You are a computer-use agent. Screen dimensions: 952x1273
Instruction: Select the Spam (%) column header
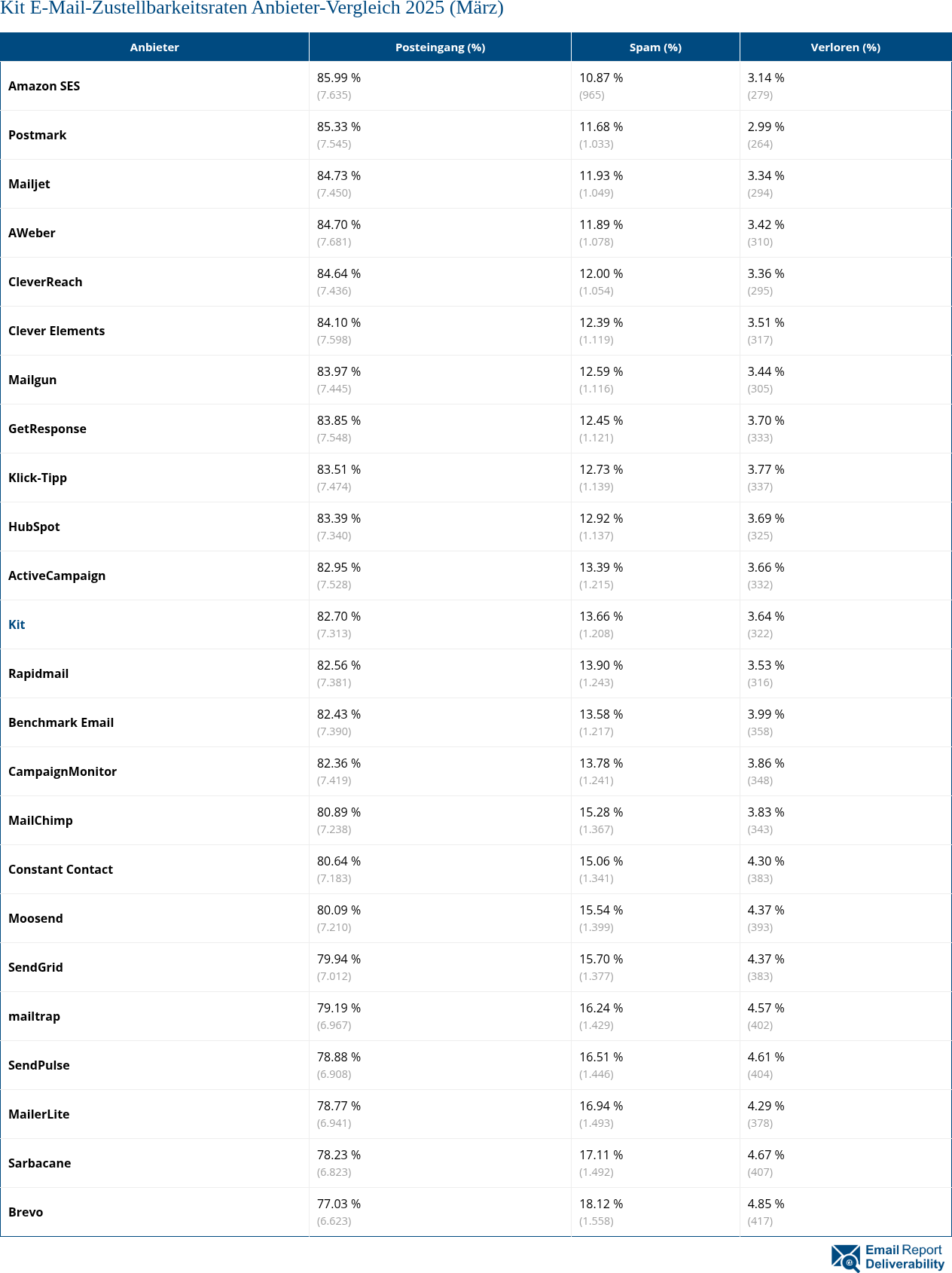coord(655,47)
